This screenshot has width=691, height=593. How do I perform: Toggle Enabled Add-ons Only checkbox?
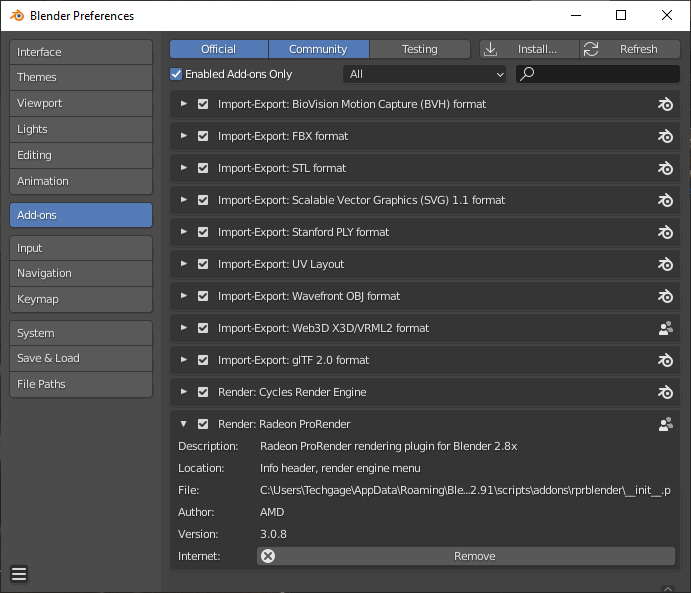tap(176, 74)
